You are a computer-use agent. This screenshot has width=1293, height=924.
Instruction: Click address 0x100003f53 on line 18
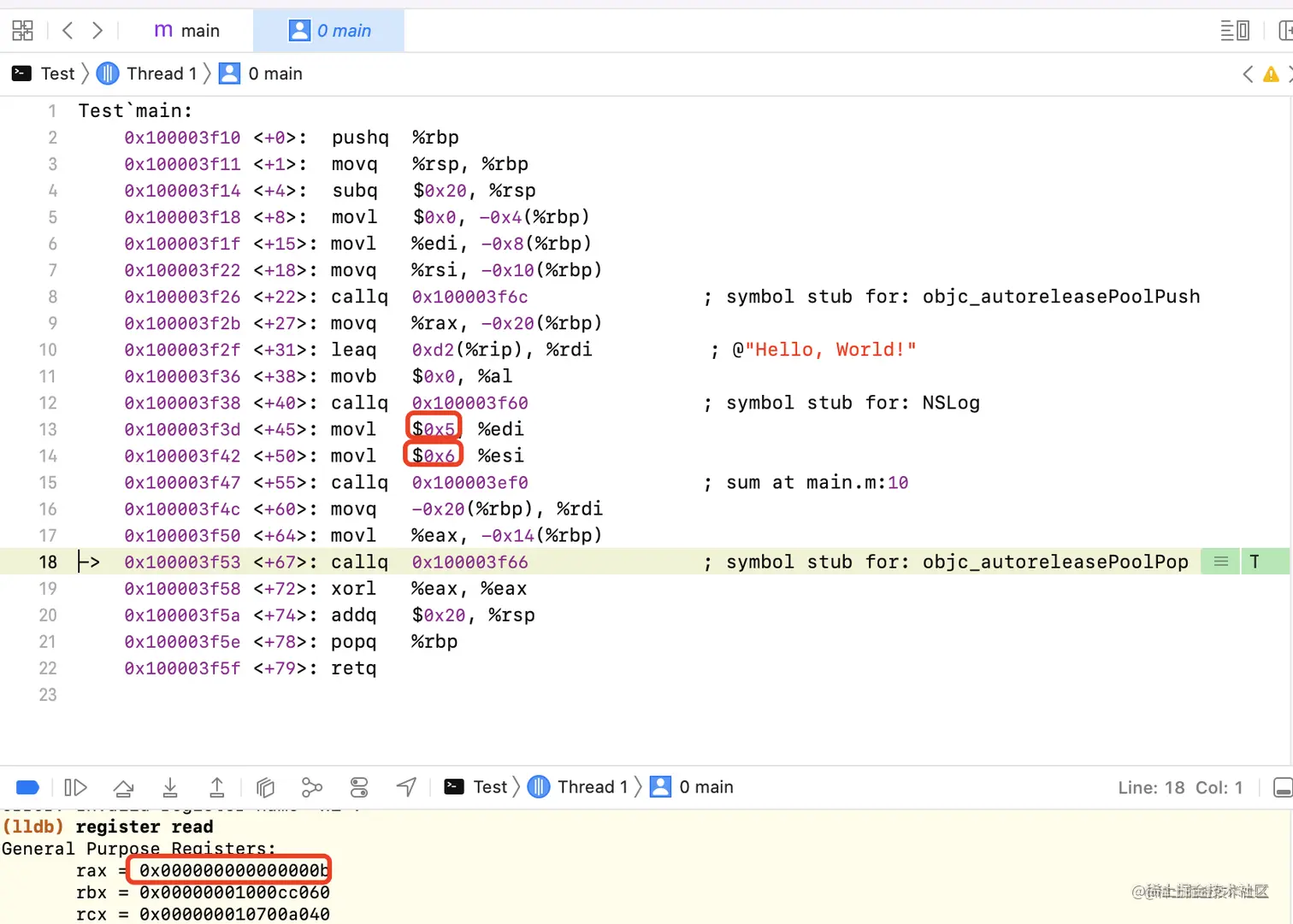182,562
